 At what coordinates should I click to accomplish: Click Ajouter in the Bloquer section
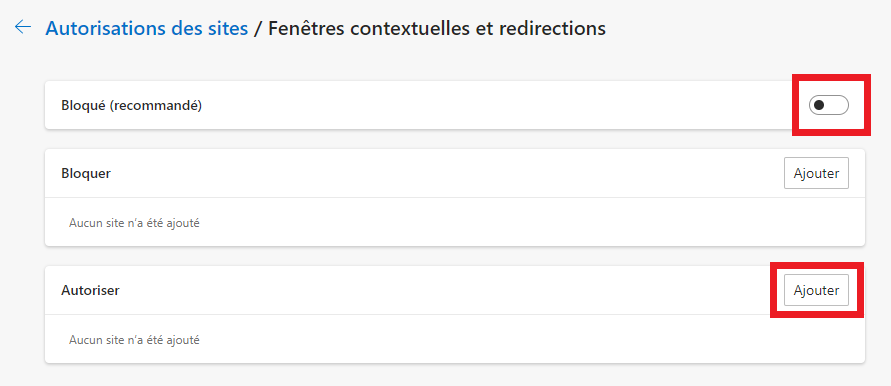[816, 173]
